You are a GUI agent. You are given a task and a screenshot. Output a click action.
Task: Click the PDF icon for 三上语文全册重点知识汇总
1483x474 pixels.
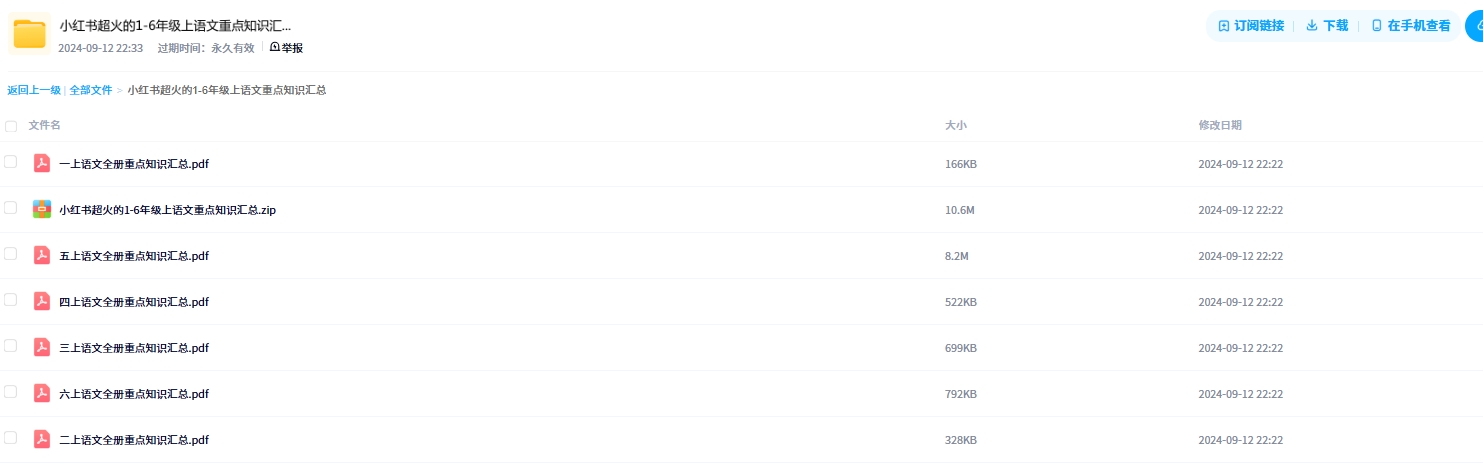coord(42,347)
